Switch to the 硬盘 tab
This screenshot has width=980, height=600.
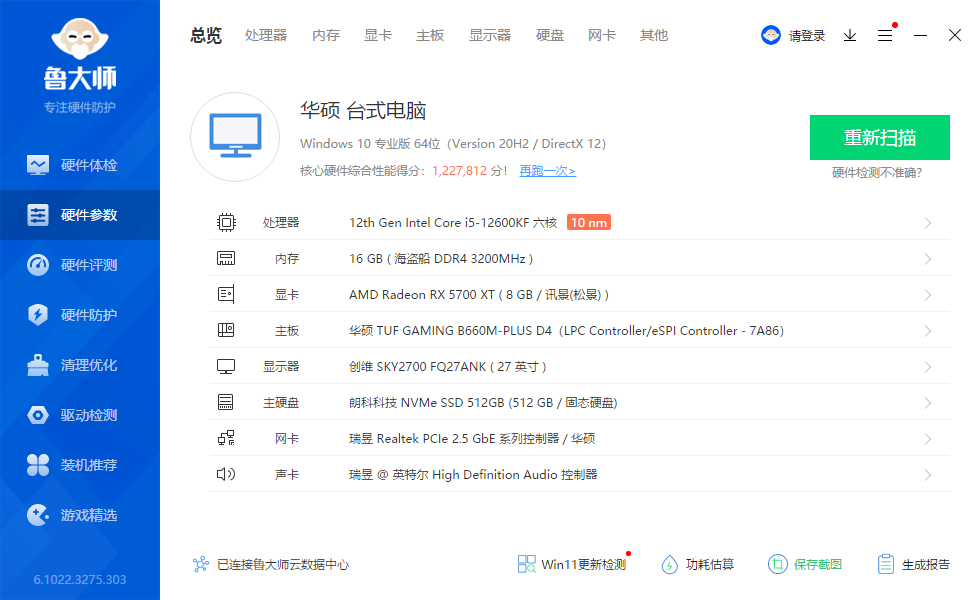(x=550, y=36)
